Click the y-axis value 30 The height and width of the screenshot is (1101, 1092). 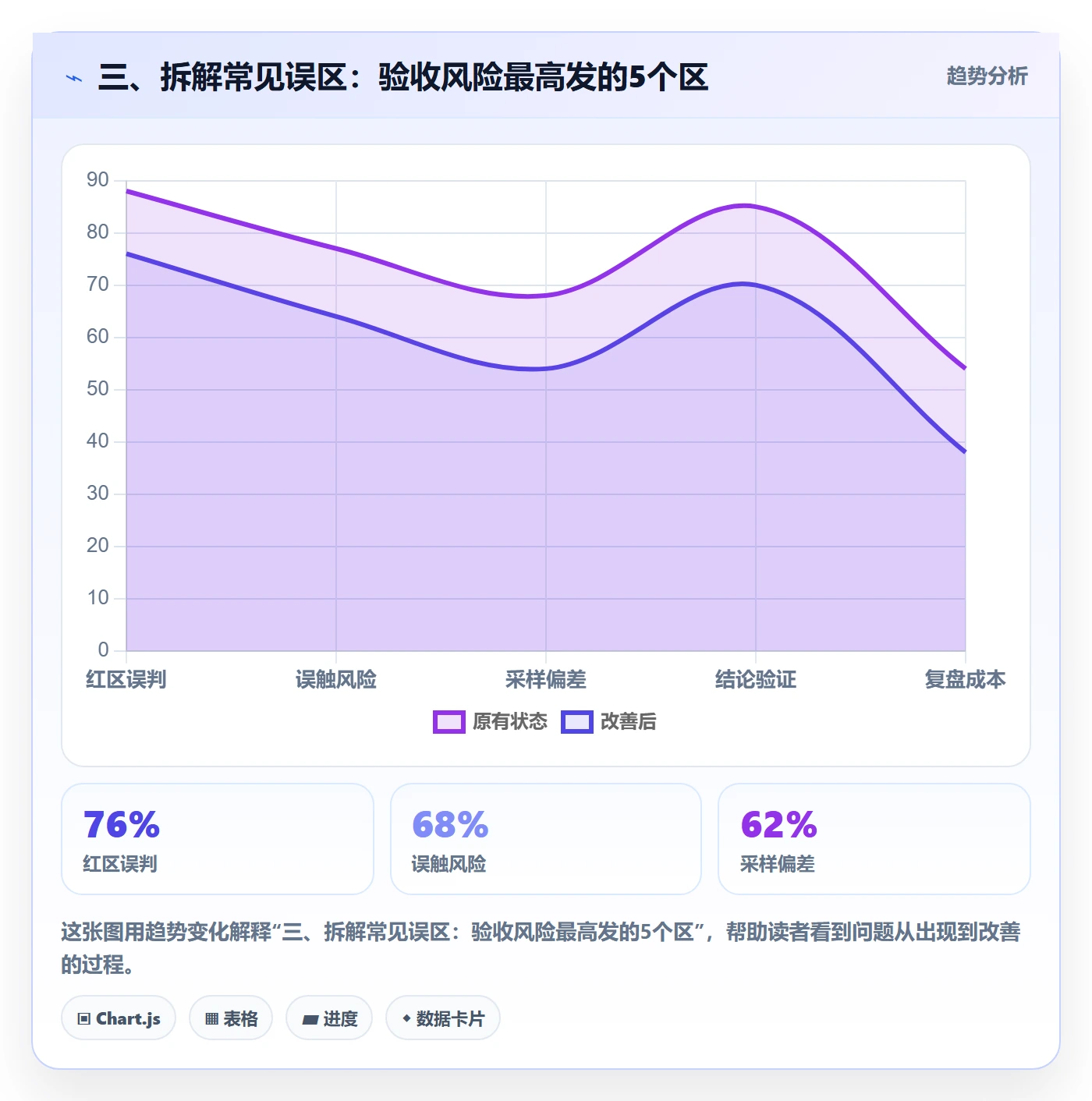point(97,494)
